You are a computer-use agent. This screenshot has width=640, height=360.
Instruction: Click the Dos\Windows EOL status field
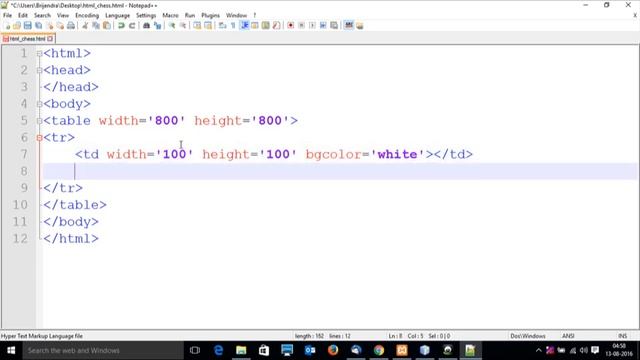point(528,336)
